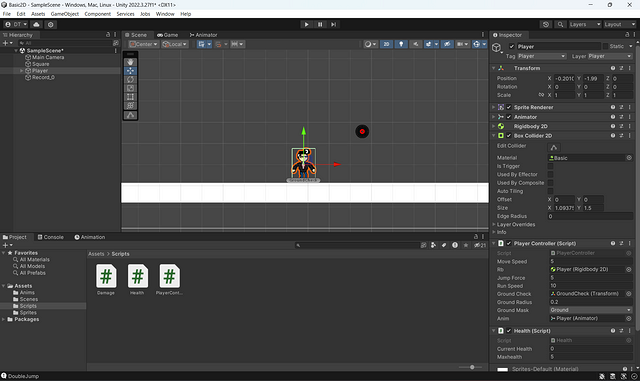This screenshot has height=381, width=640.
Task: Open the GameObject menu
Action: (x=64, y=14)
